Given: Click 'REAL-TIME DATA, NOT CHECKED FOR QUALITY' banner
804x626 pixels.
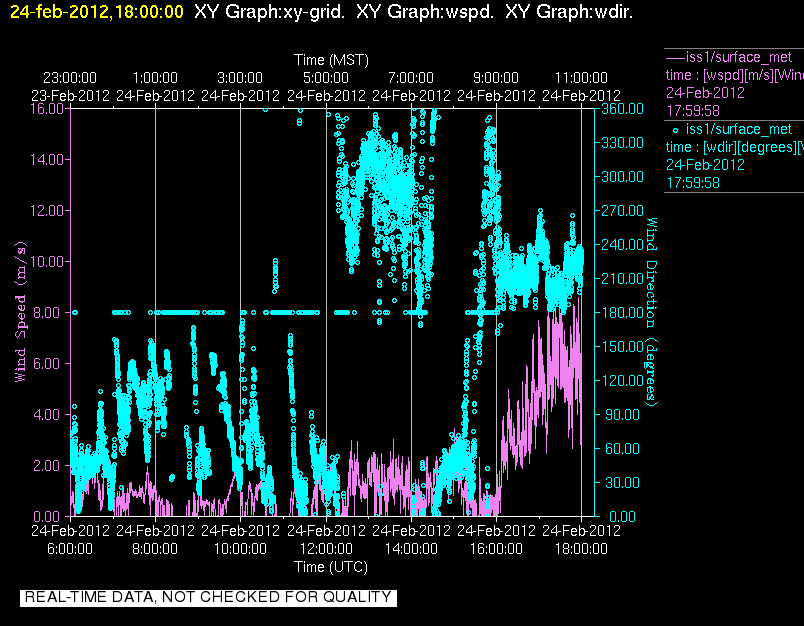Looking at the screenshot, I should [208, 597].
